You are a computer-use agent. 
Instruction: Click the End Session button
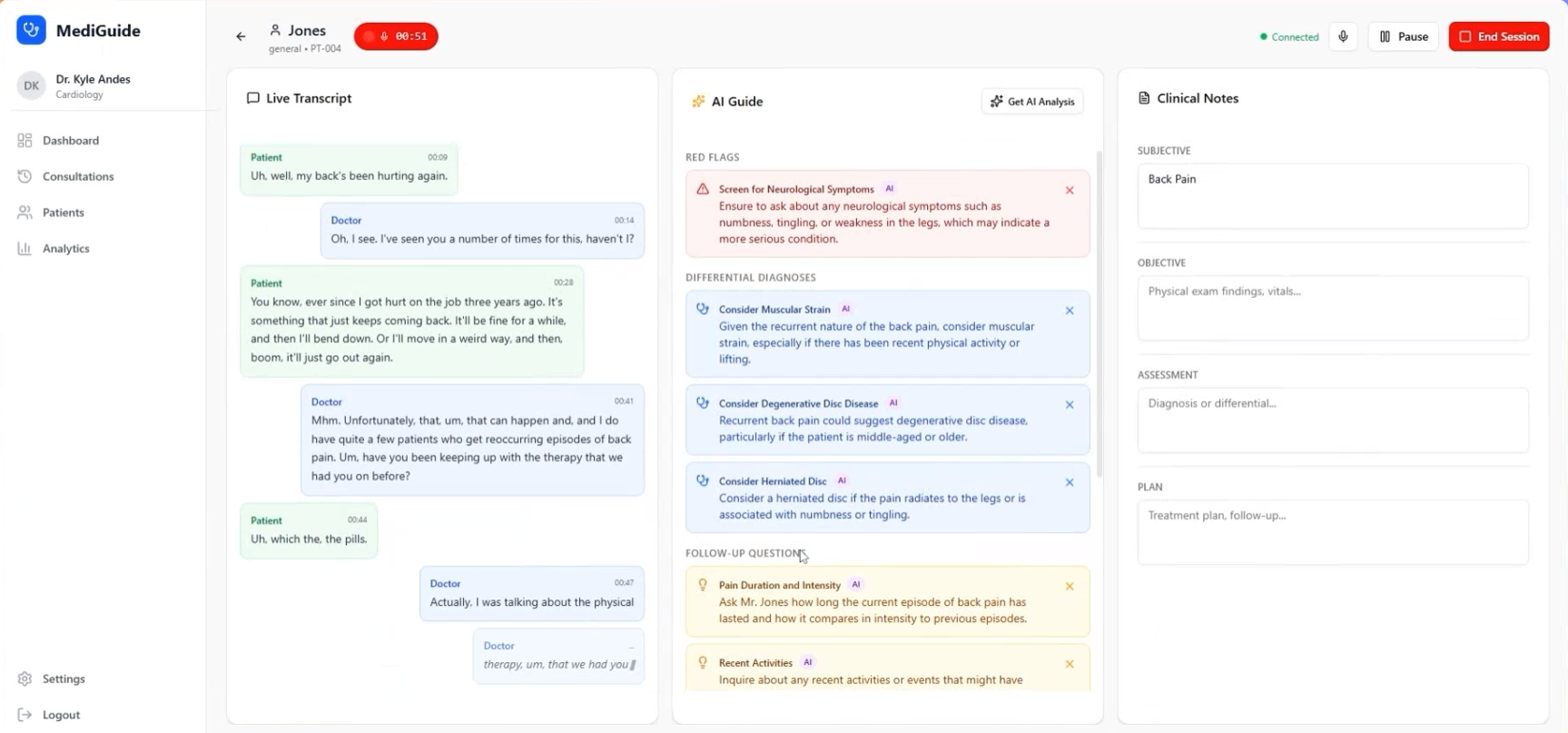1498,37
